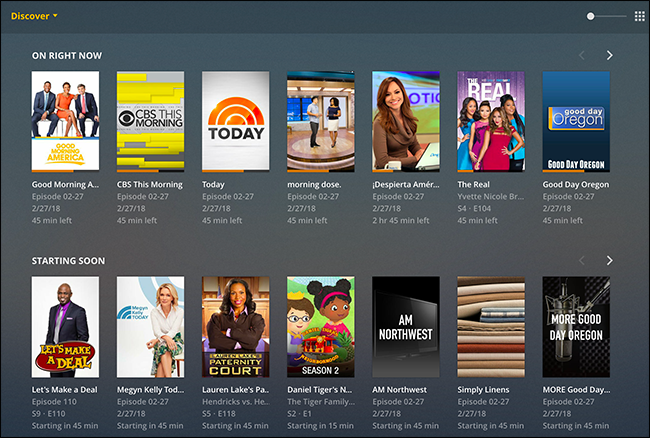The height and width of the screenshot is (438, 650).
Task: Click the 'Daniel Tiger's N...' title
Action: (320, 390)
